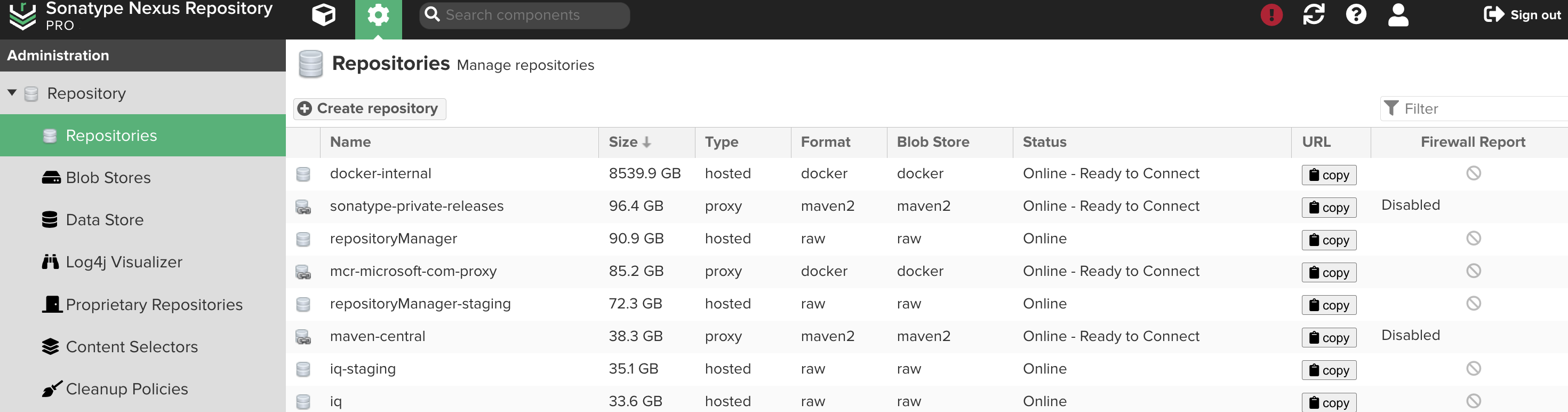
Task: Click the red system alert icon
Action: click(1271, 14)
